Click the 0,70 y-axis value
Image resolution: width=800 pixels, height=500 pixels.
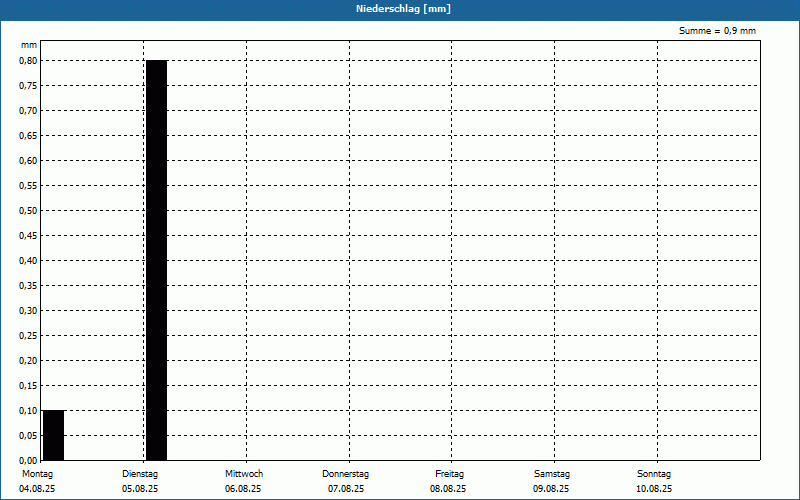tap(28, 111)
